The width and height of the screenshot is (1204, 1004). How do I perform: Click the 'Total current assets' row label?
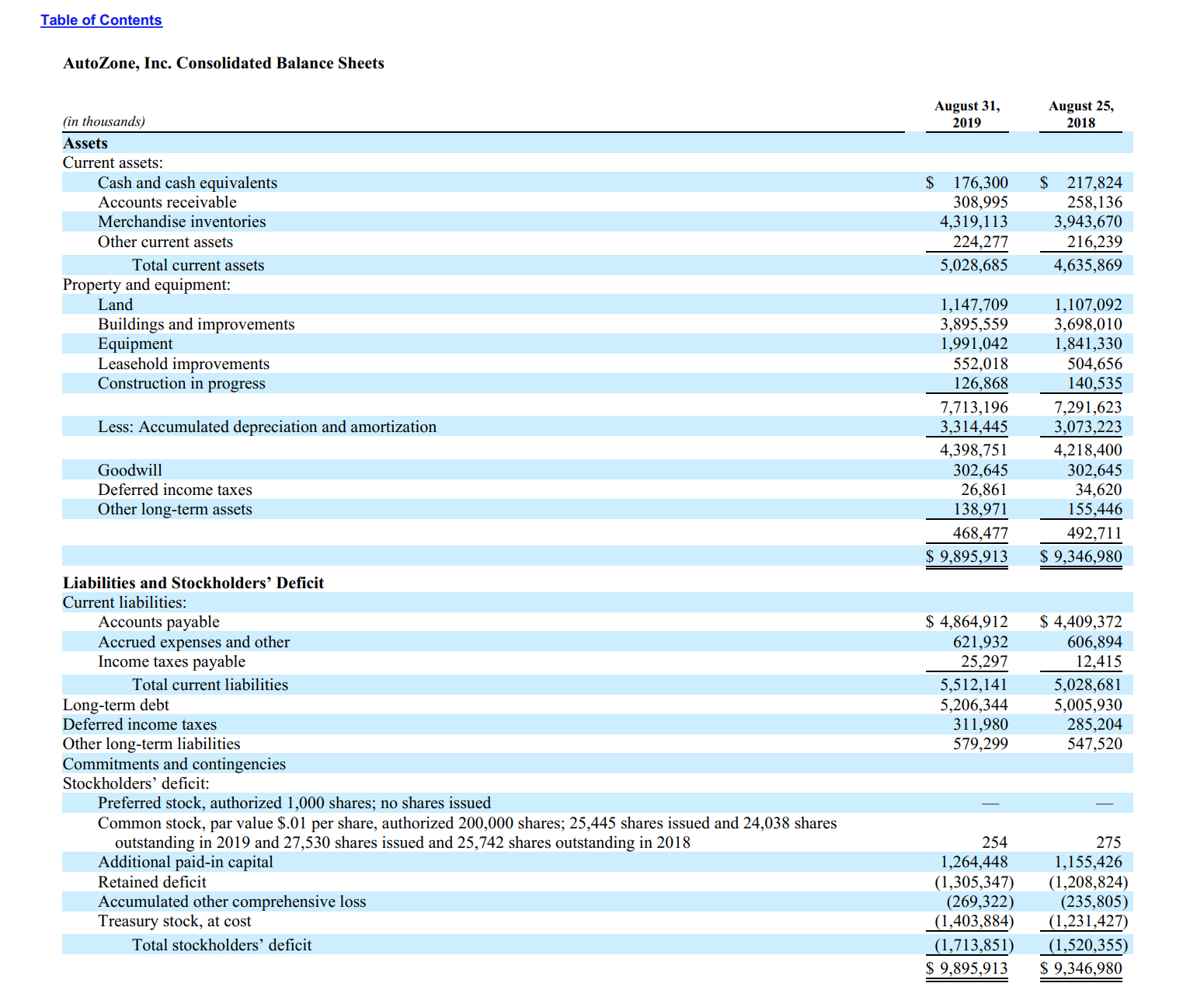pos(198,265)
